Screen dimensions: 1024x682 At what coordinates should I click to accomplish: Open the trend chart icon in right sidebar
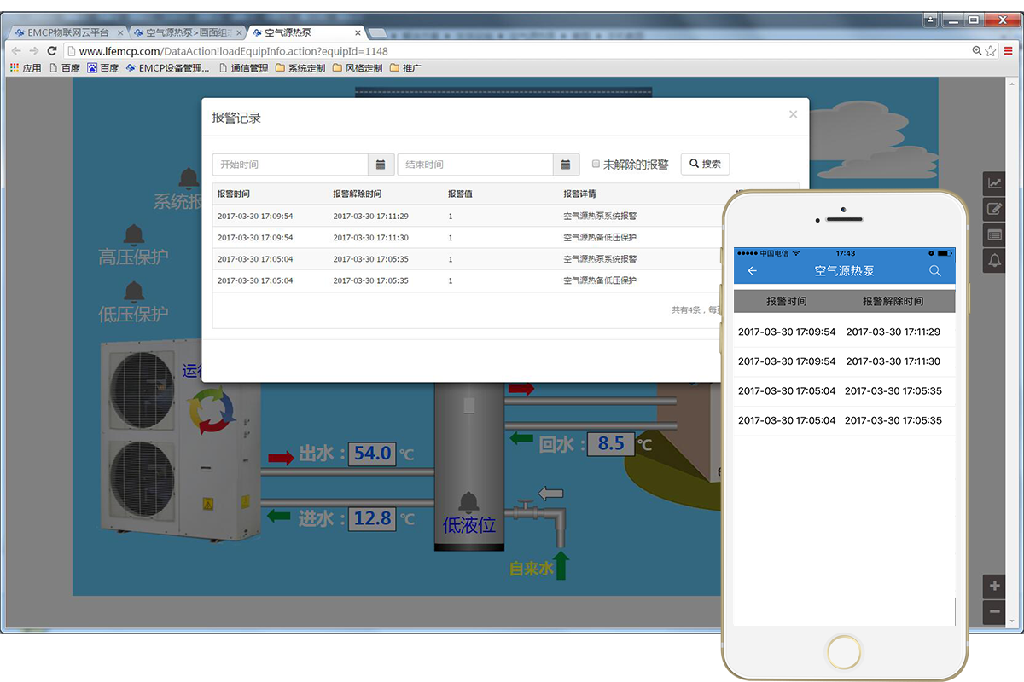tap(994, 184)
